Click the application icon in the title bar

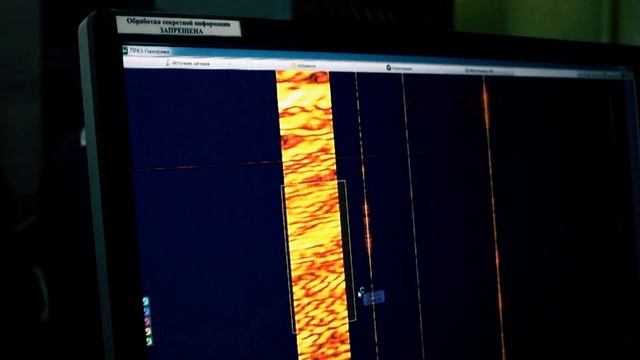click(x=125, y=50)
